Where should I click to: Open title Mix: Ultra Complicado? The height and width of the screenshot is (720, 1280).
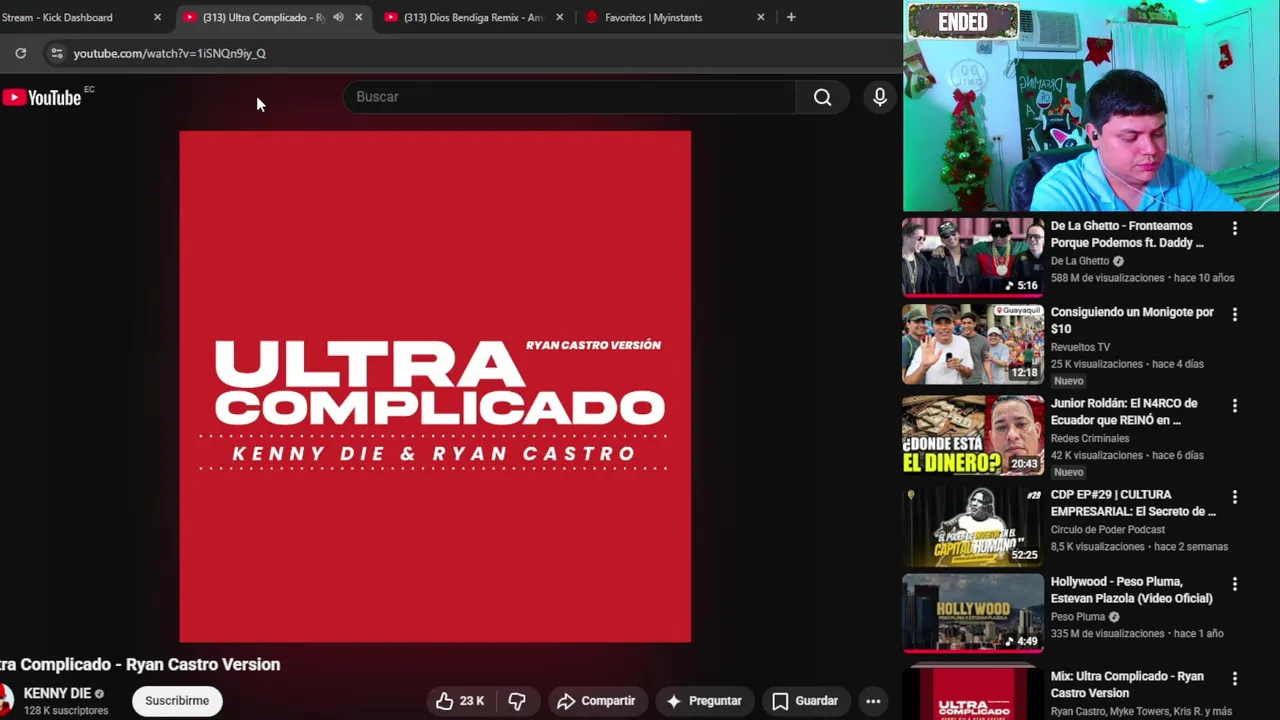pos(1127,684)
